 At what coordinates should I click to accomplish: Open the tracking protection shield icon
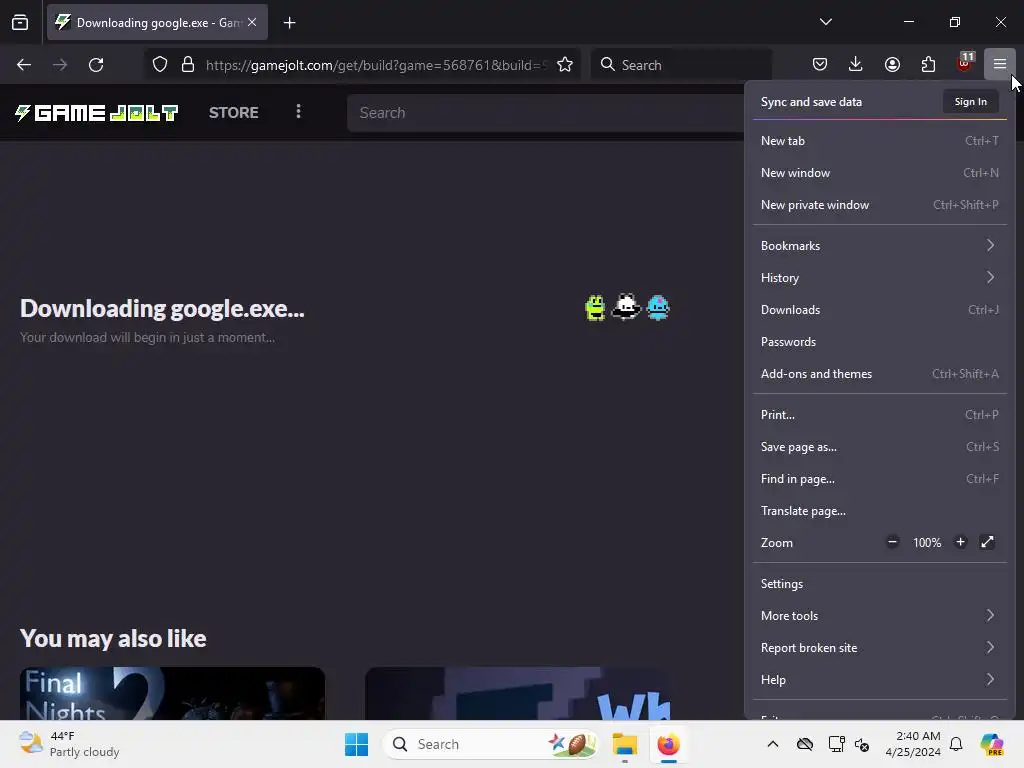(x=160, y=64)
